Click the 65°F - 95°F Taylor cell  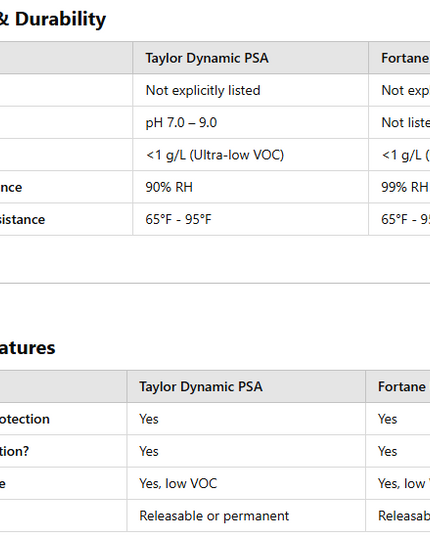tap(178, 220)
